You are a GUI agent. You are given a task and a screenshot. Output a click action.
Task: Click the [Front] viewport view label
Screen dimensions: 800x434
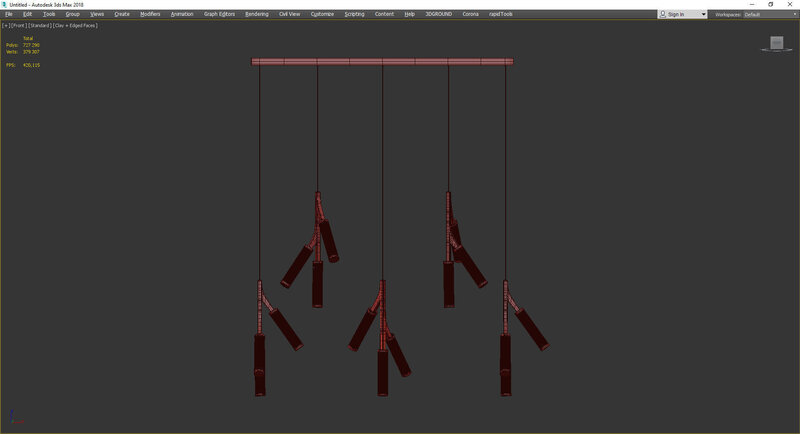(18, 25)
